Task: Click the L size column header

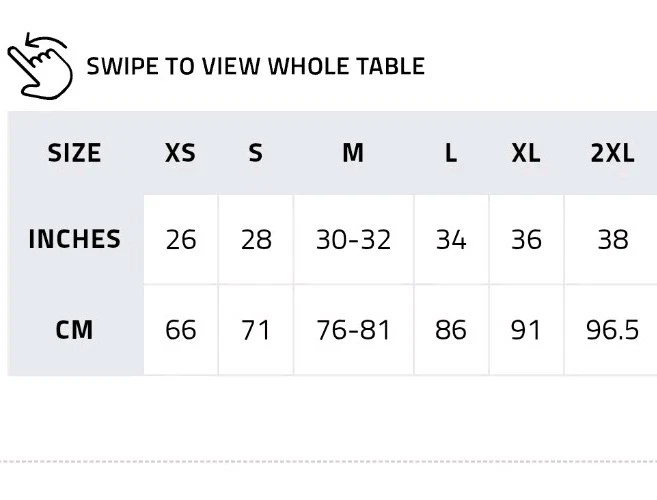Action: tap(451, 153)
